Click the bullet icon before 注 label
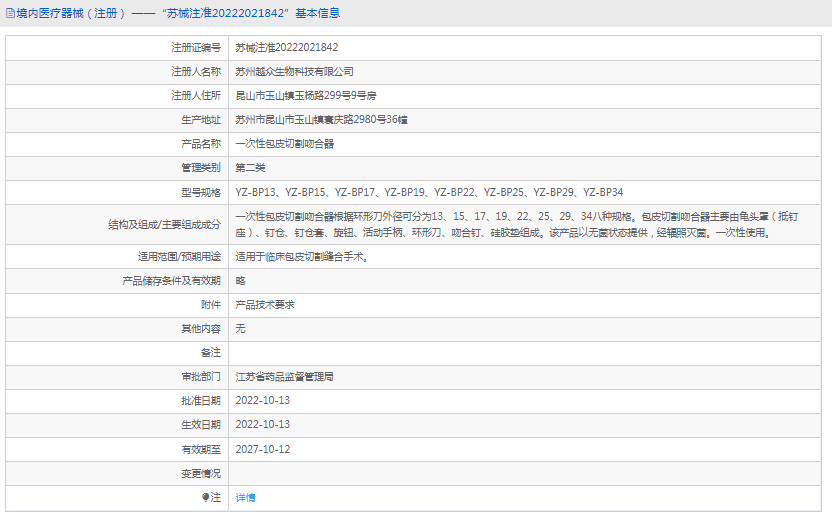This screenshot has height=516, width=832. 205,497
